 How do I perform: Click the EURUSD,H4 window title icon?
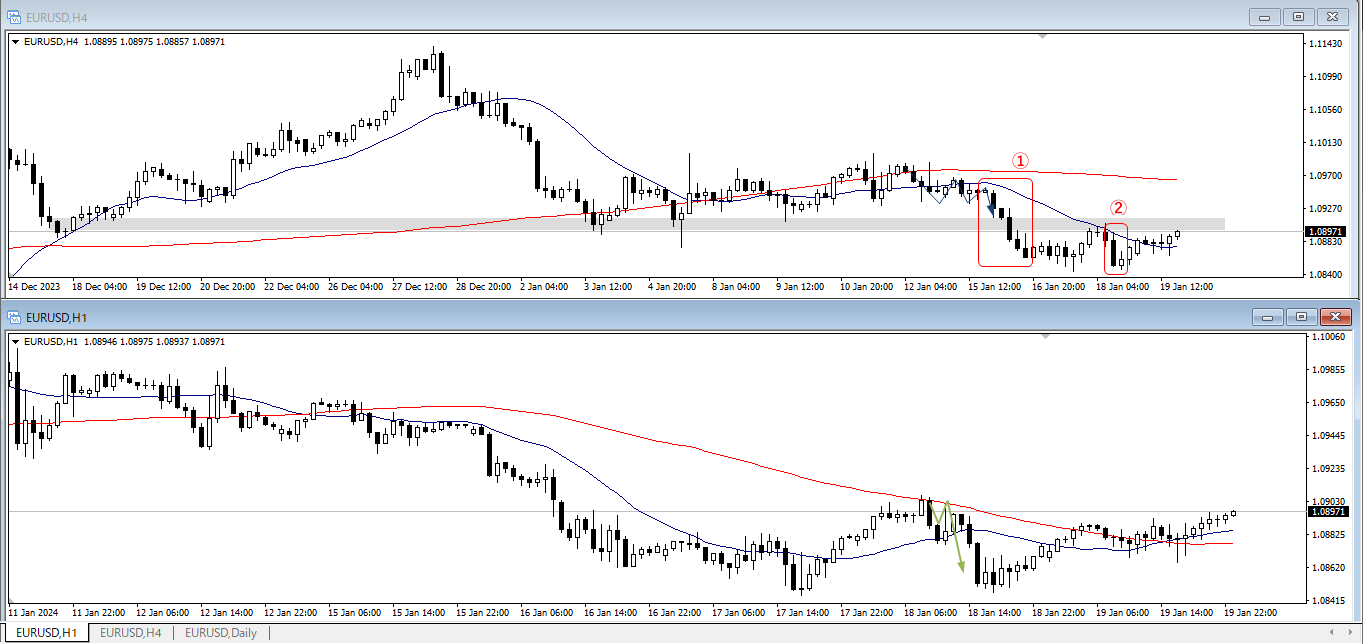point(14,16)
